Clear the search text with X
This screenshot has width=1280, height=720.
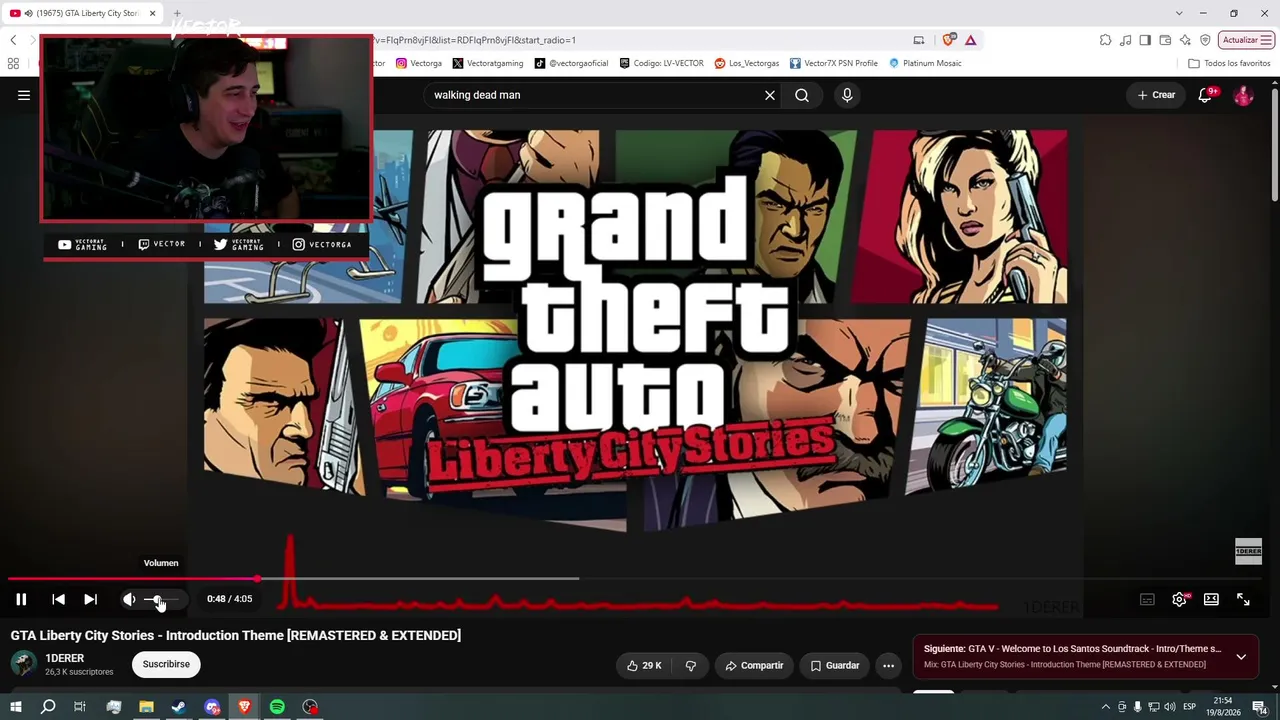[x=770, y=95]
